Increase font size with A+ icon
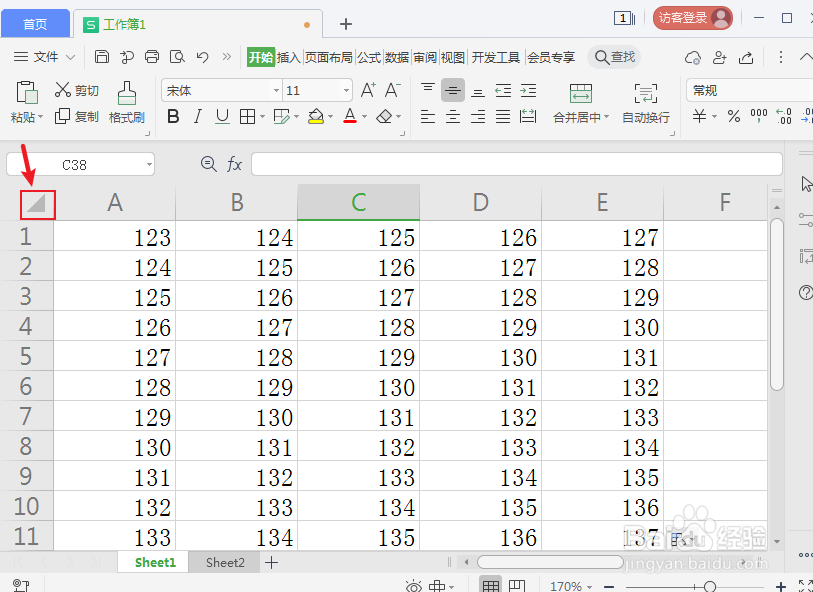The height and width of the screenshot is (592, 813). click(368, 90)
